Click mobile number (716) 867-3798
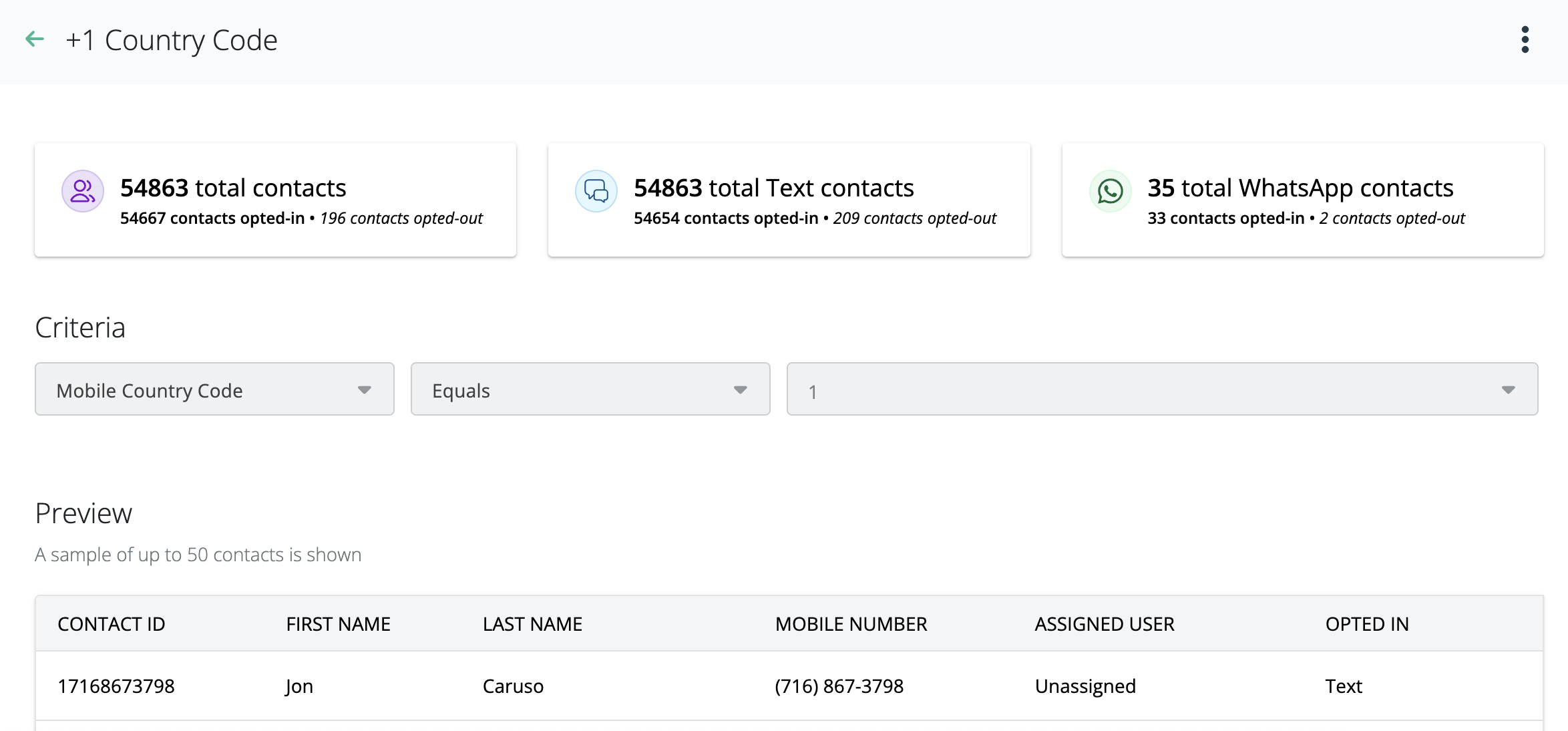Image resolution: width=1568 pixels, height=731 pixels. [x=839, y=686]
